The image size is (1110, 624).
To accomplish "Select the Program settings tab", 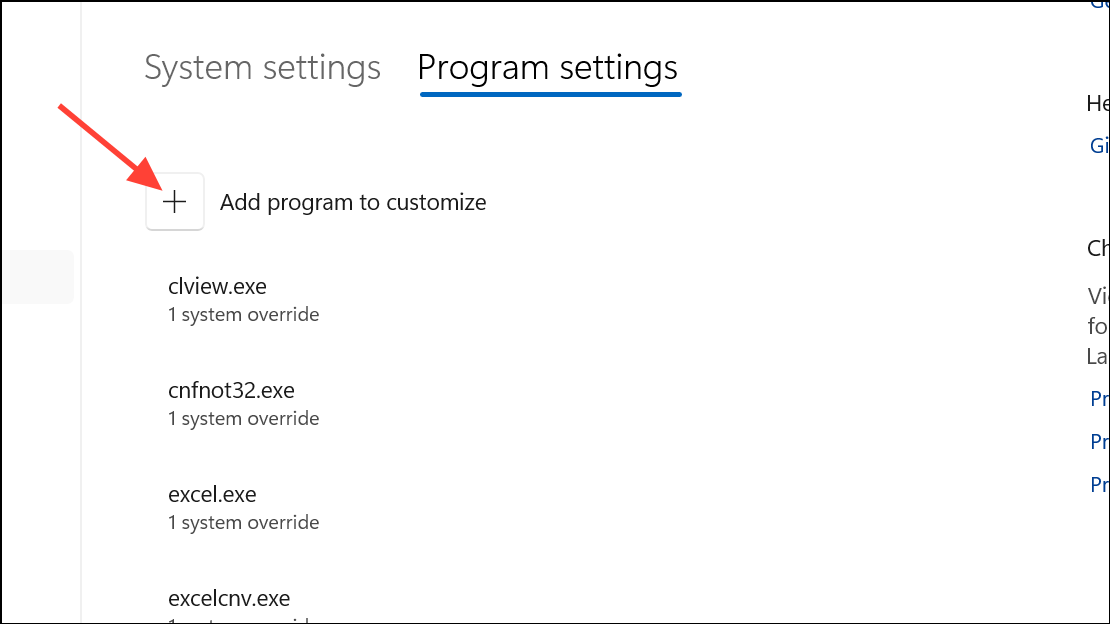I will point(547,68).
